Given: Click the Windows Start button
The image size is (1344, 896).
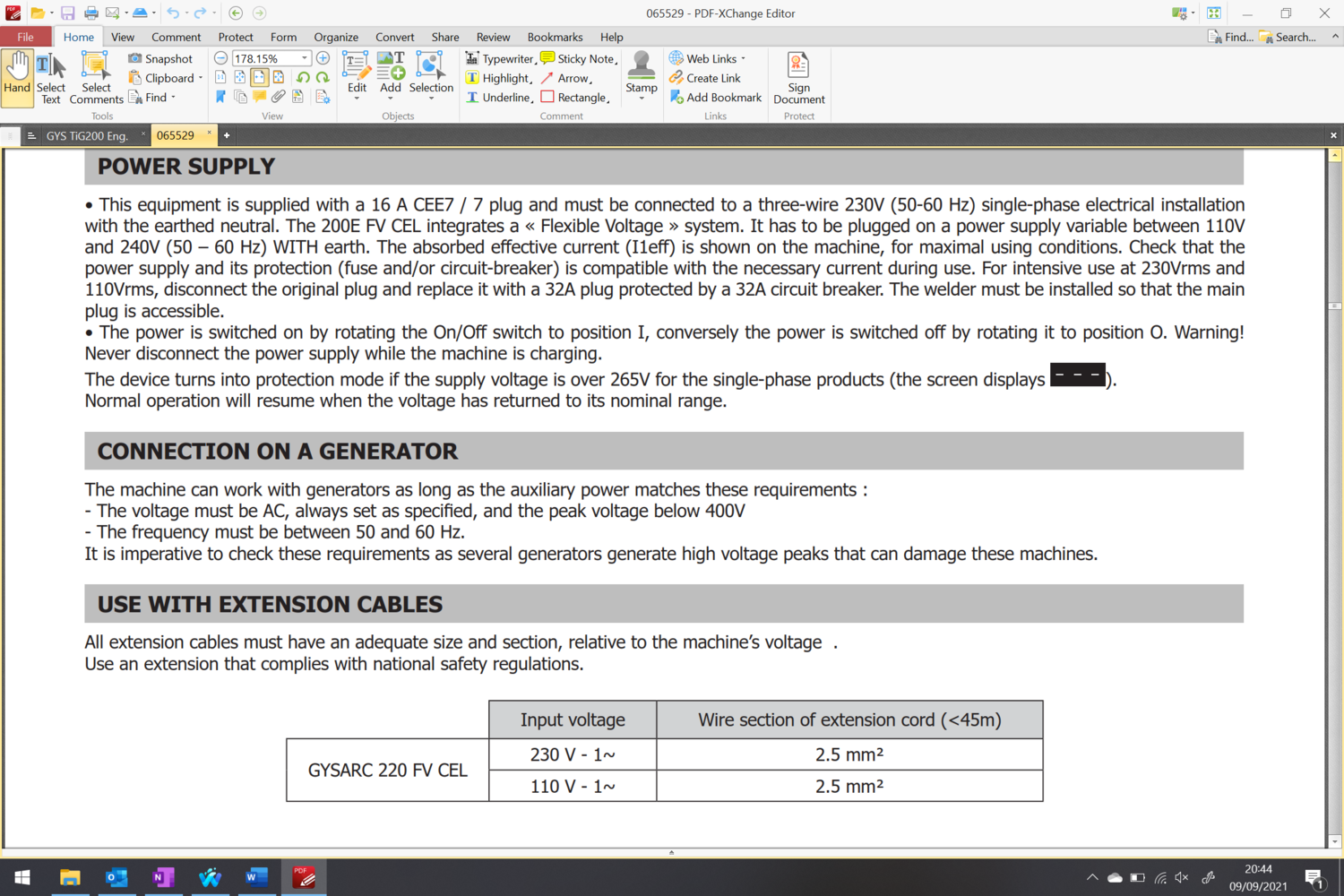Looking at the screenshot, I should 22,877.
